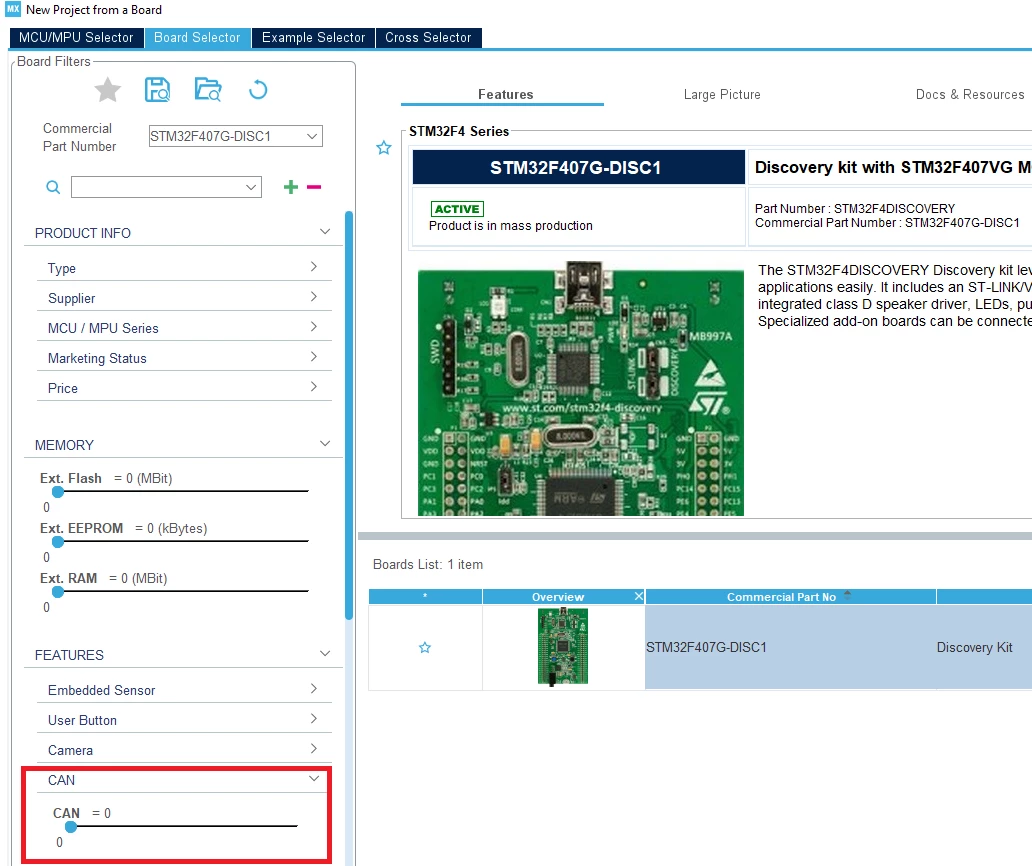Click the Discovery Kit cell

coord(974,648)
